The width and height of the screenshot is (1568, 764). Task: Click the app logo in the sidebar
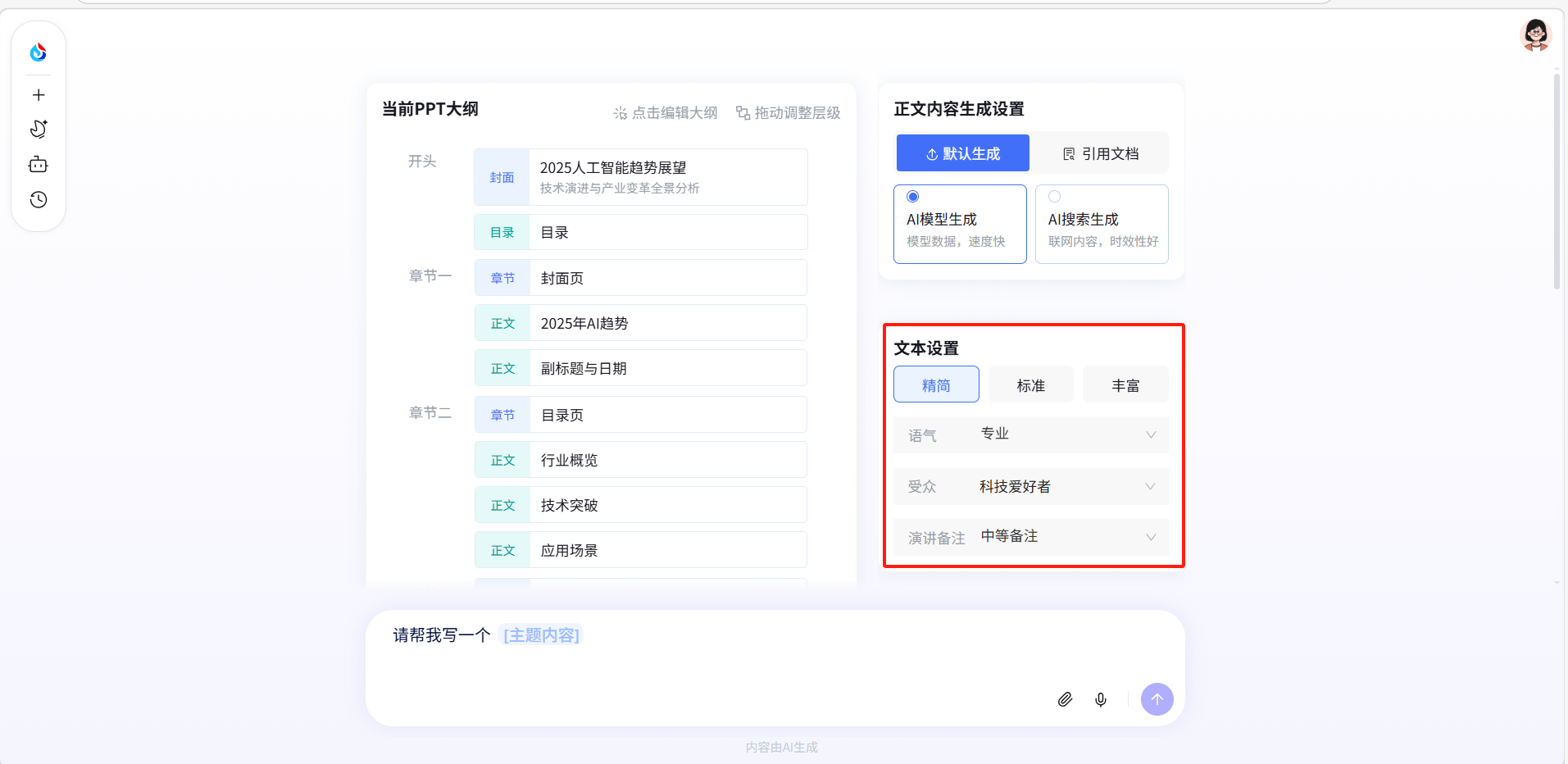click(39, 52)
